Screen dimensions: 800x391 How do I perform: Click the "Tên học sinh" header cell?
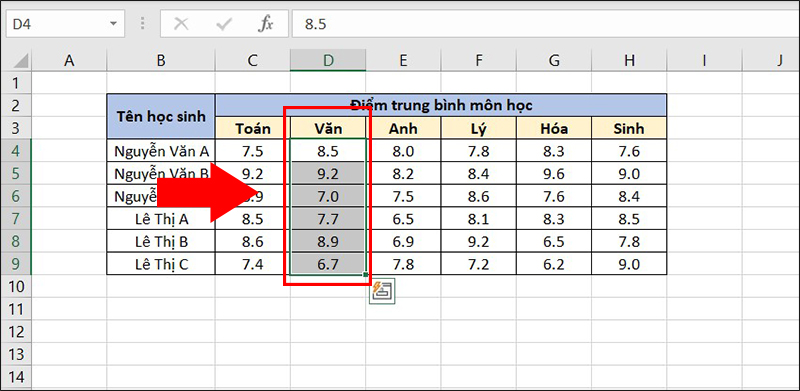pos(161,116)
